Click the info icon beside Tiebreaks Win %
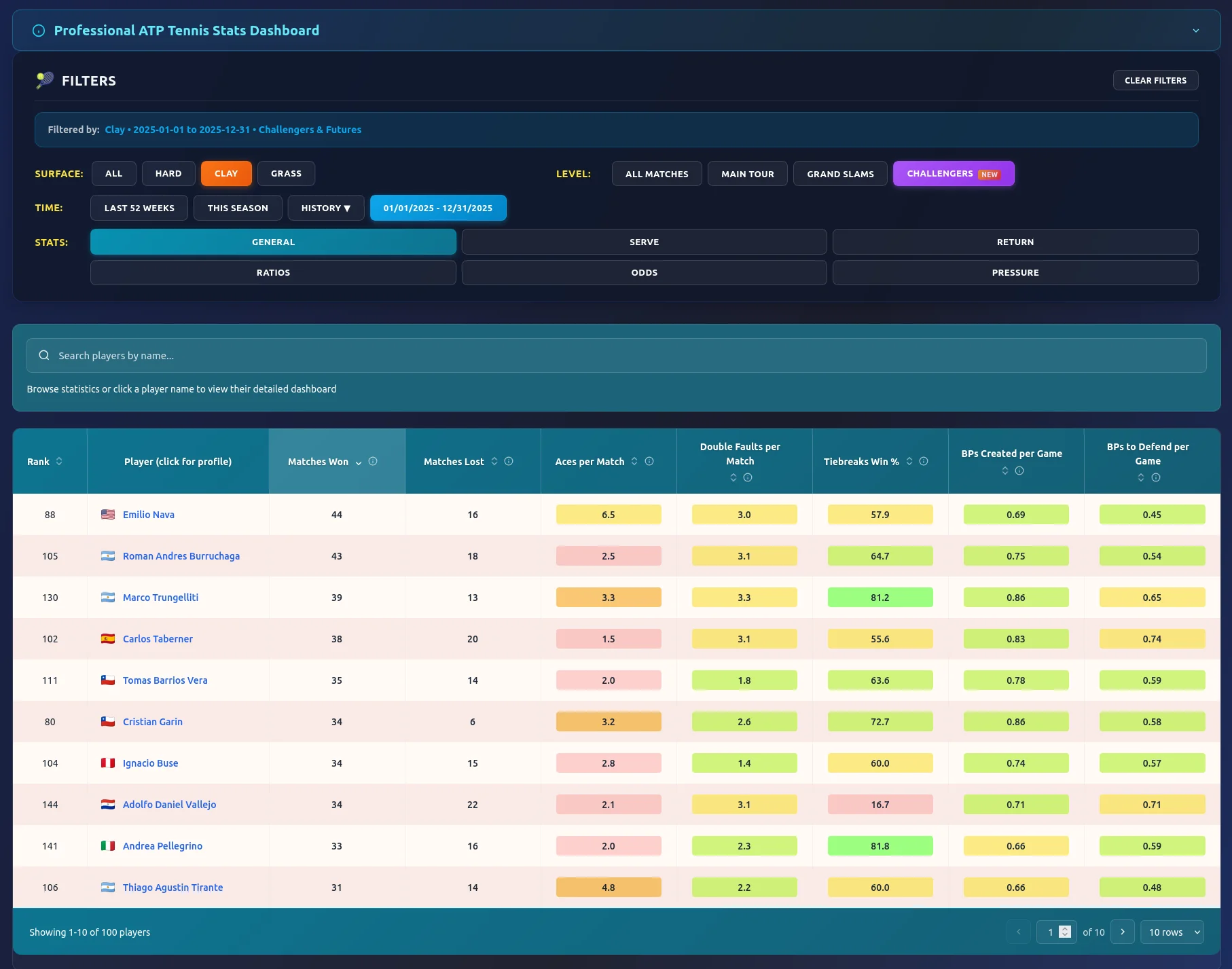 [924, 461]
